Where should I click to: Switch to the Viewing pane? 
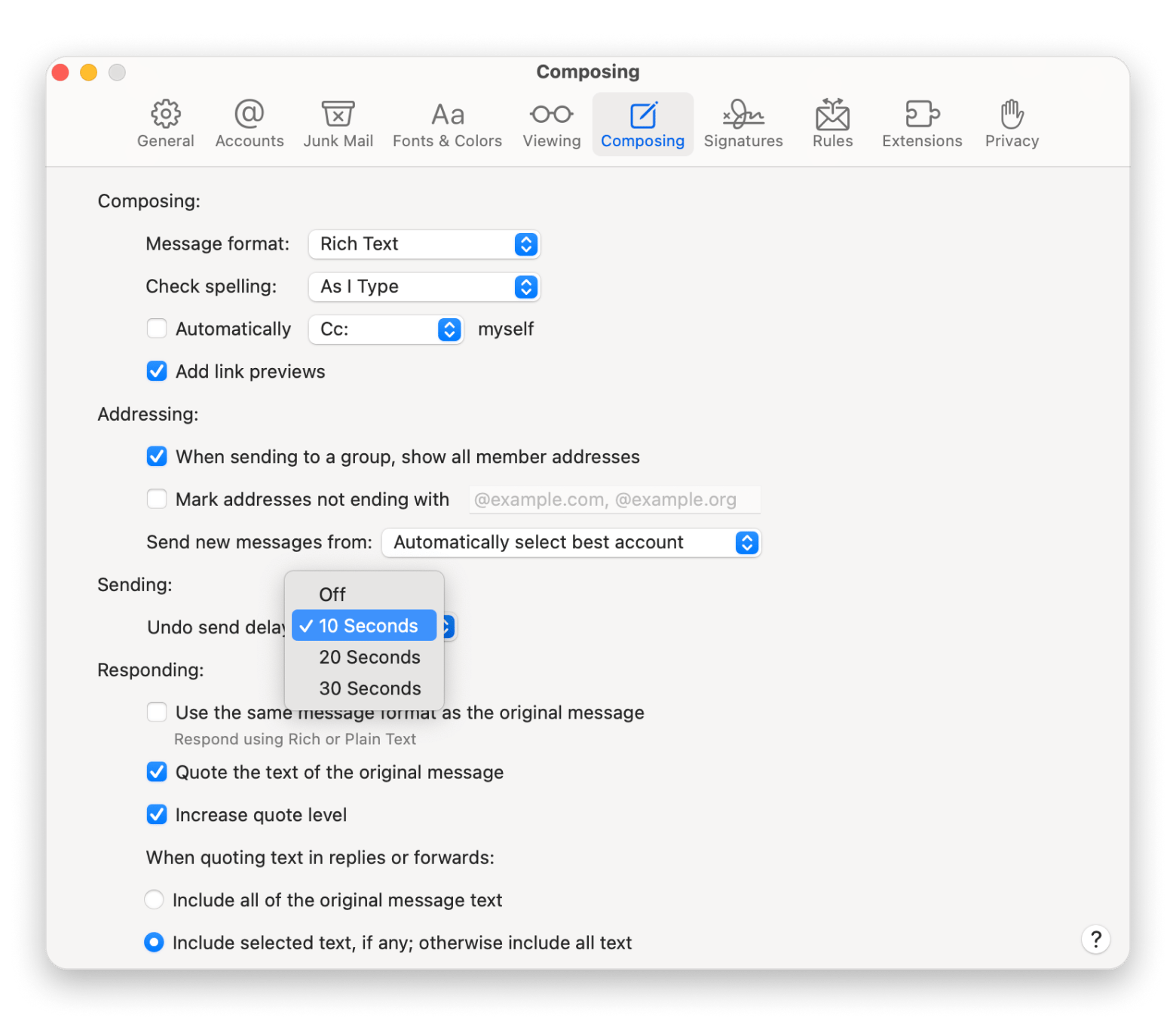pyautogui.click(x=551, y=124)
